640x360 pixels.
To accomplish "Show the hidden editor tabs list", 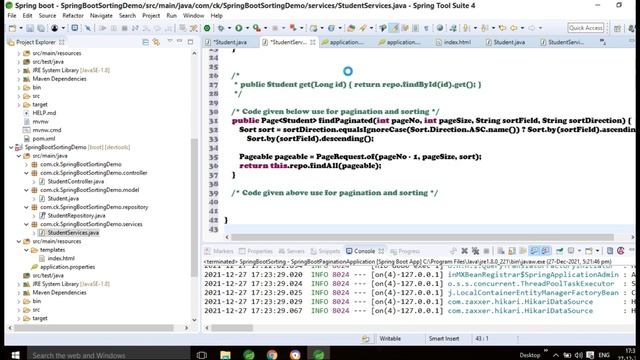I will tap(603, 42).
